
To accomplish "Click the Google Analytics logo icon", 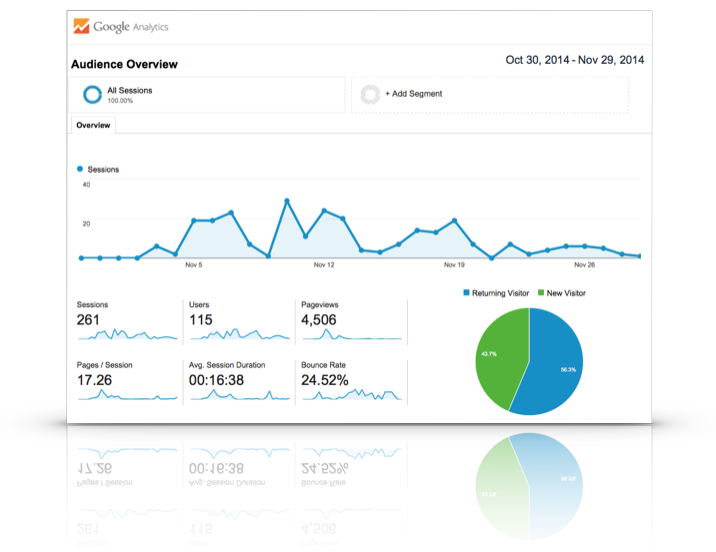I will coord(81,26).
